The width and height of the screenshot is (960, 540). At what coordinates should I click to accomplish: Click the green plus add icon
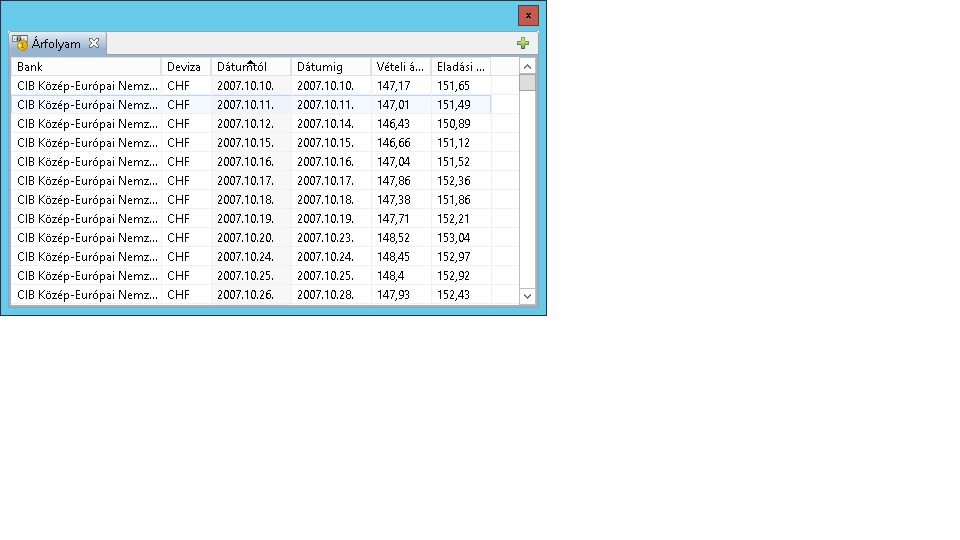coord(522,44)
